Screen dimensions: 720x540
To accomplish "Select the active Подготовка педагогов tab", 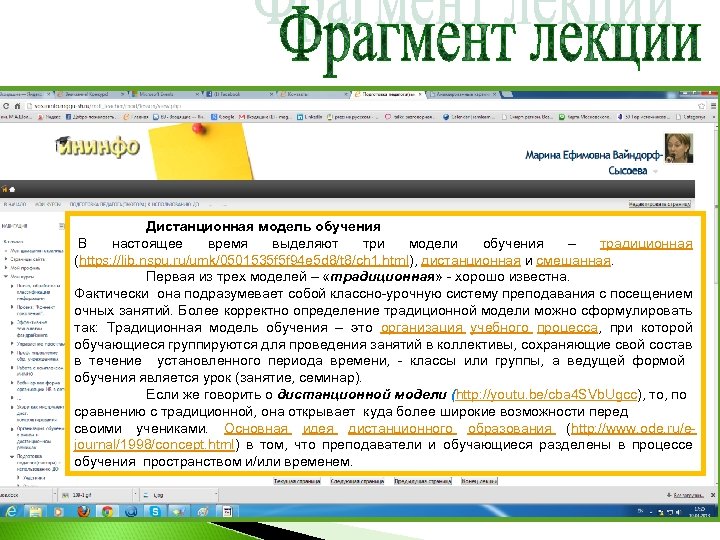I will point(388,94).
